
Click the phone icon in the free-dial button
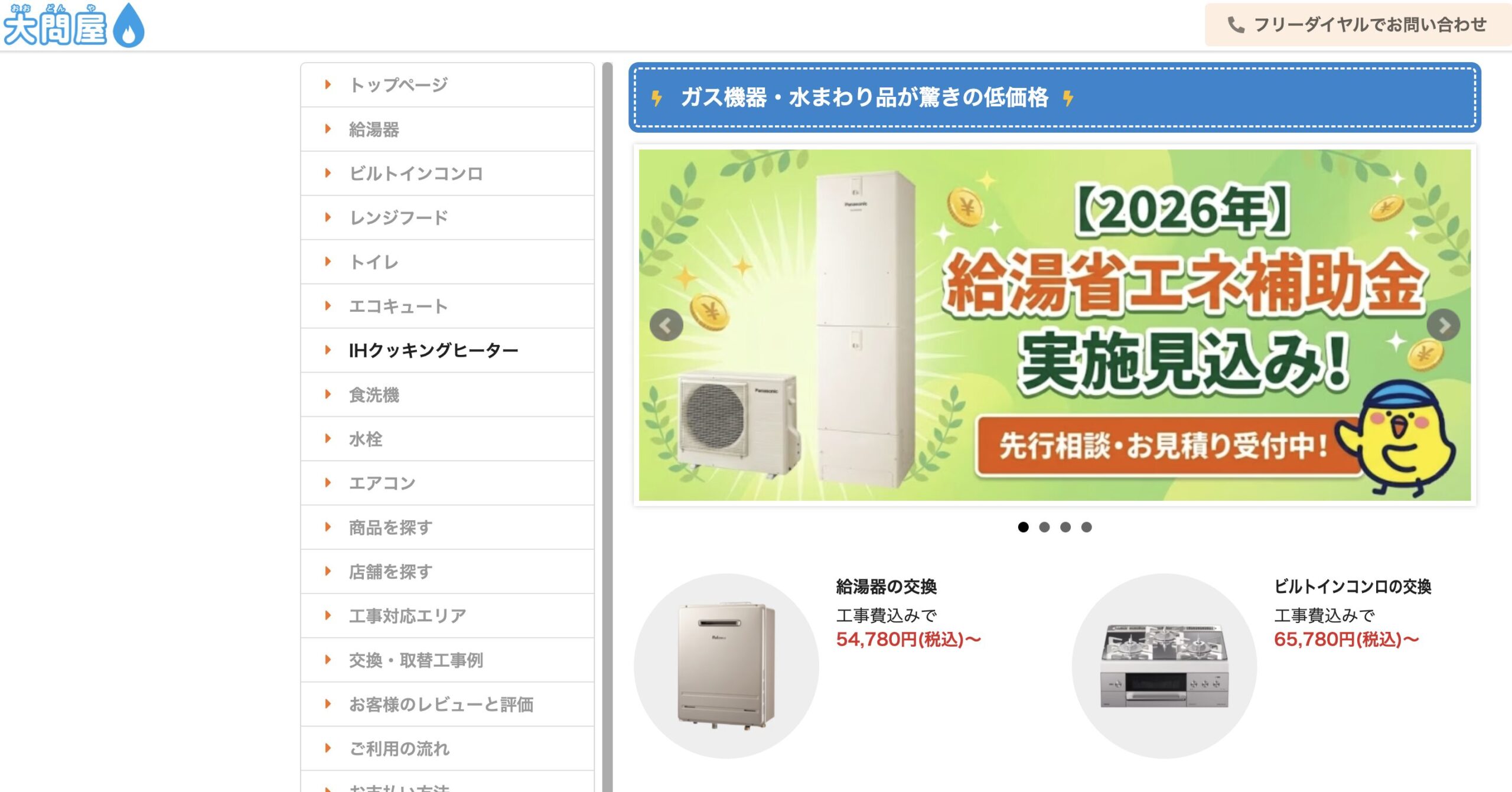pos(1236,25)
